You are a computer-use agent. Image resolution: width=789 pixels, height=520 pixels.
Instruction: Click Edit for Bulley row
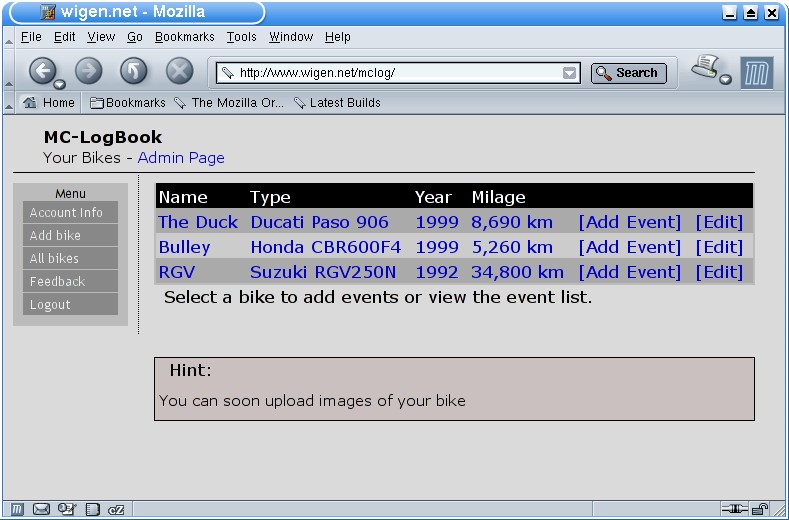(x=719, y=247)
